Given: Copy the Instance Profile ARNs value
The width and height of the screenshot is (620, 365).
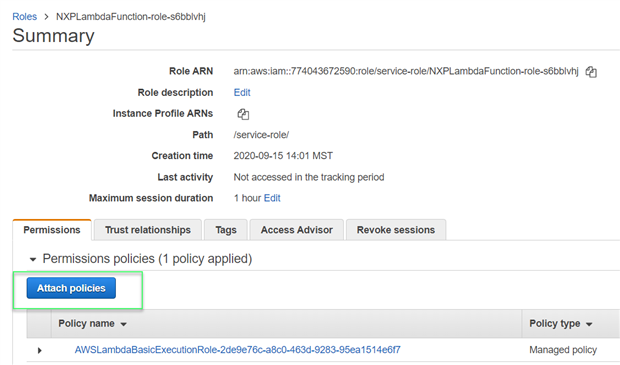Looking at the screenshot, I should point(243,114).
